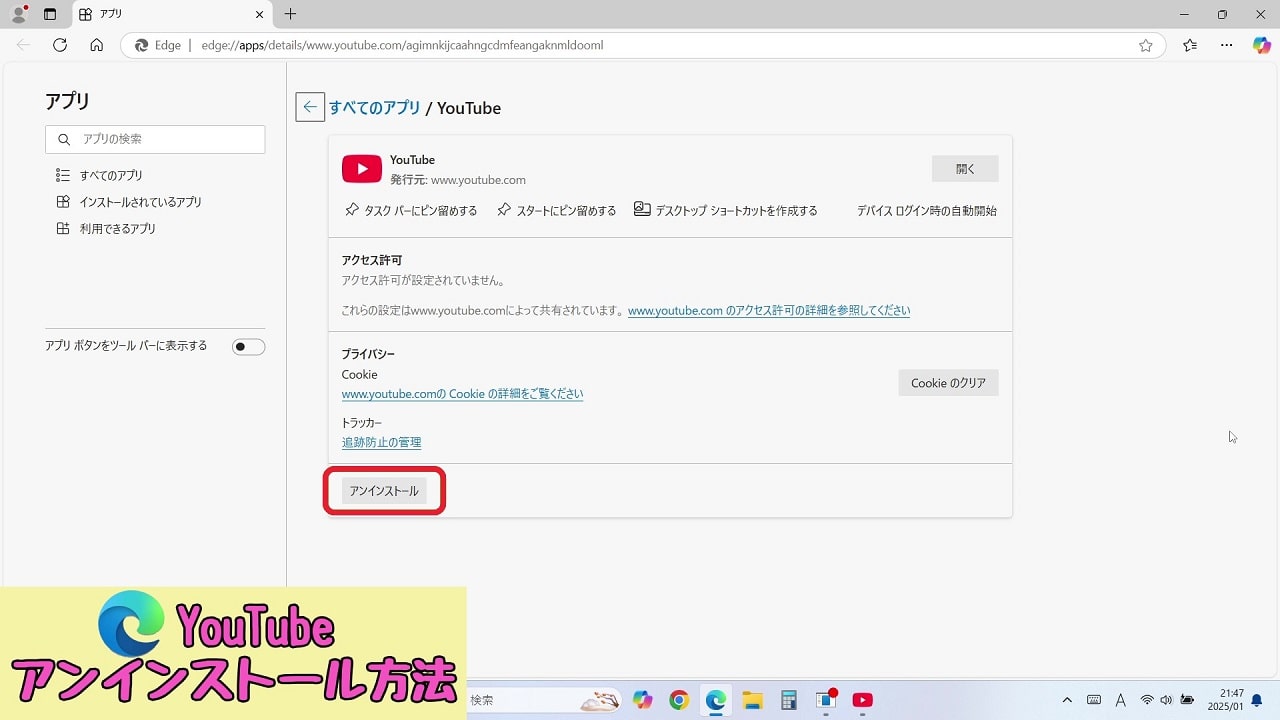Open www.youtube.com access permission details link
The width and height of the screenshot is (1280, 720).
pos(769,311)
